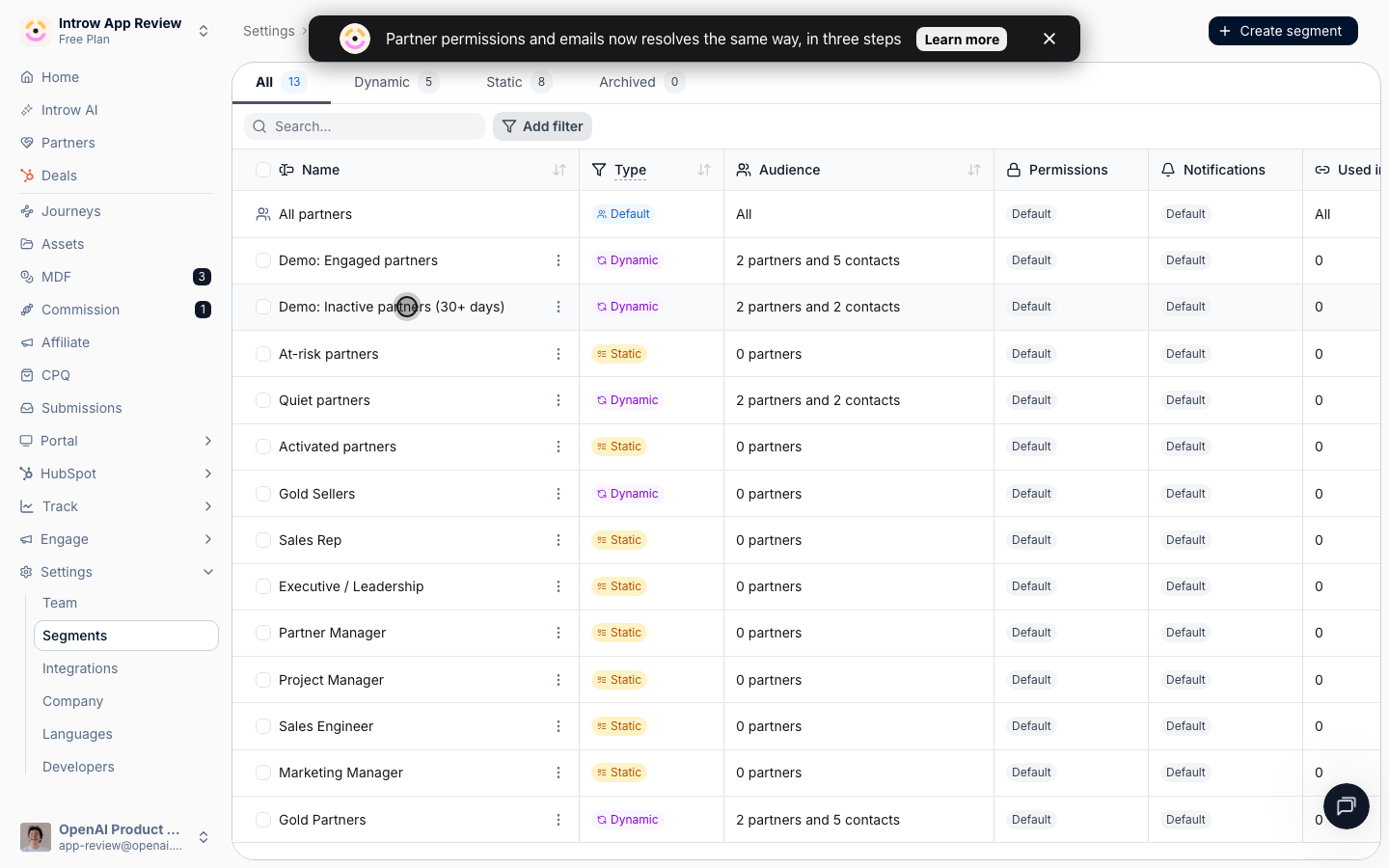Open row menu for Quiet partners
The image size is (1389, 868).
558,400
